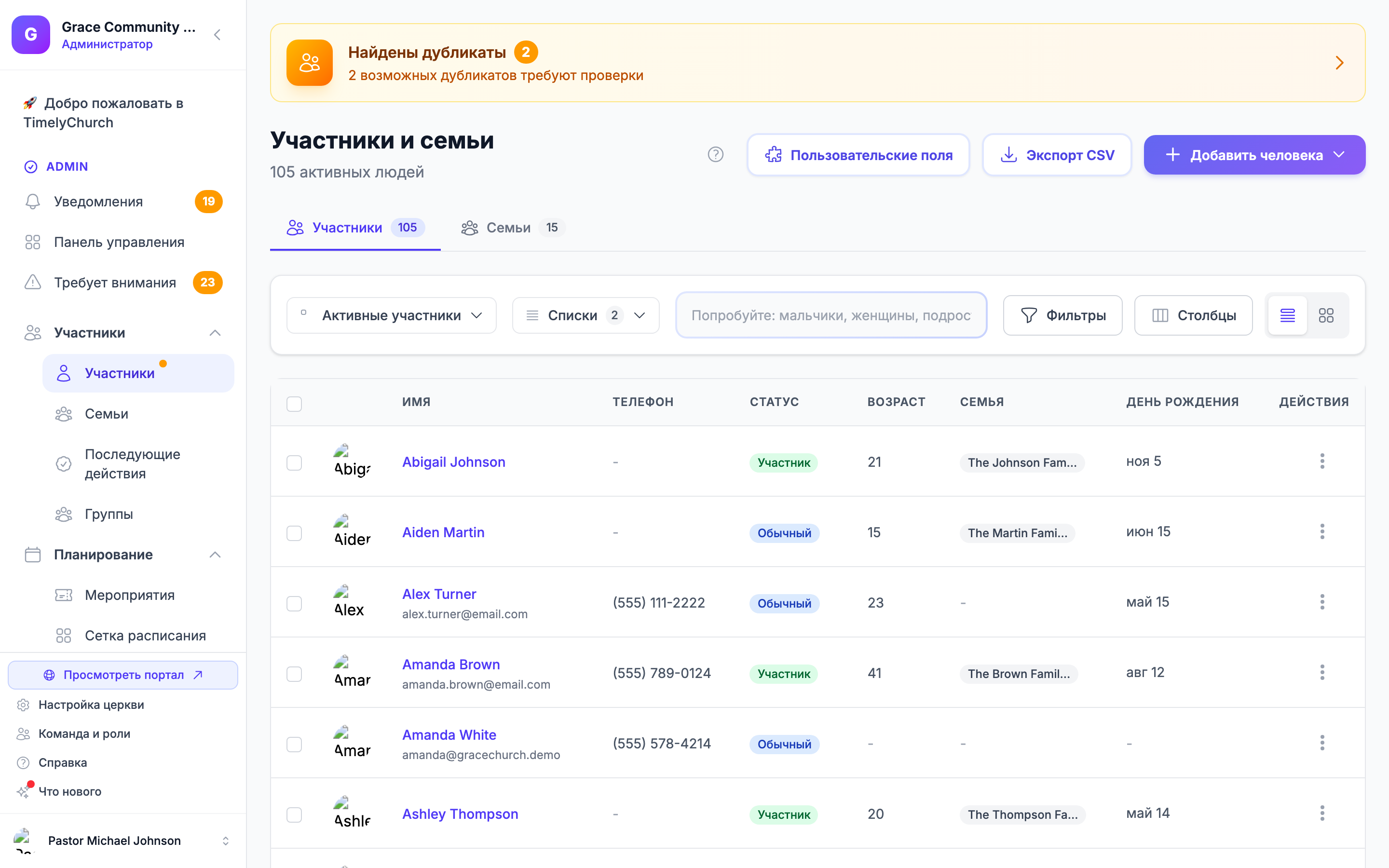Click the notifications bell icon
The image size is (1389, 868).
pyautogui.click(x=33, y=202)
